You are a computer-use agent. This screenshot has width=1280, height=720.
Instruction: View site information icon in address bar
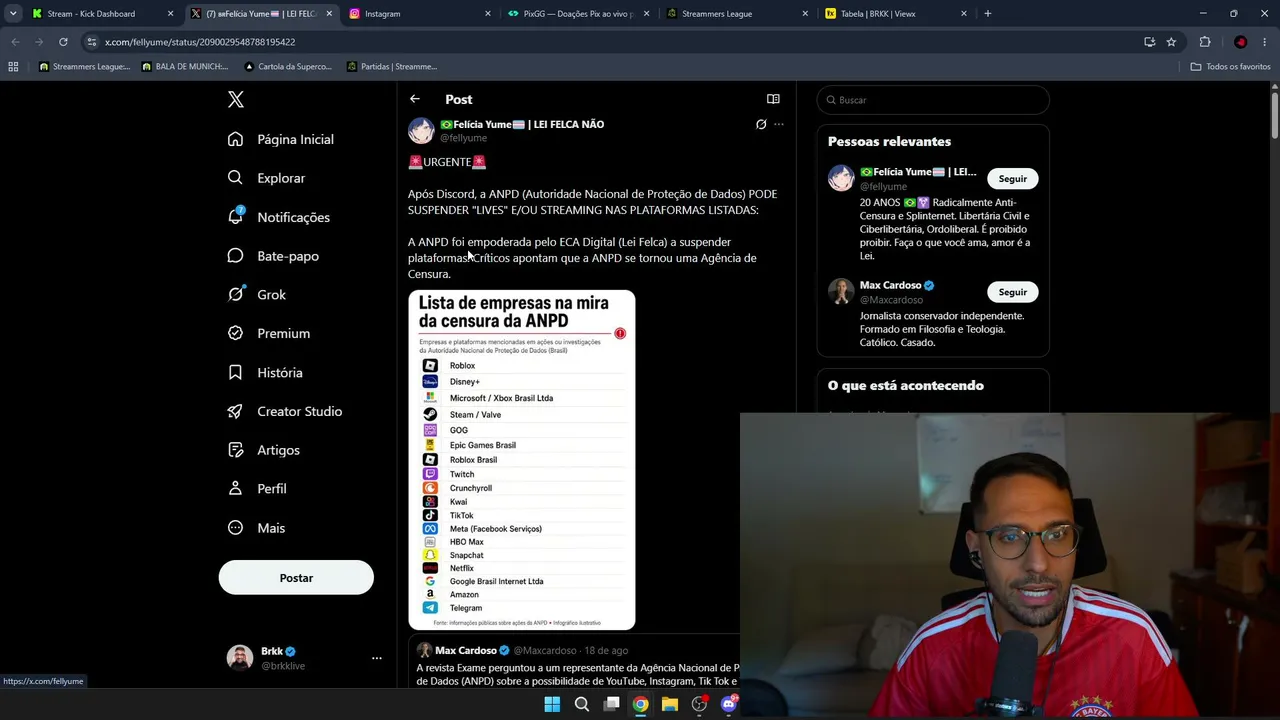click(91, 42)
